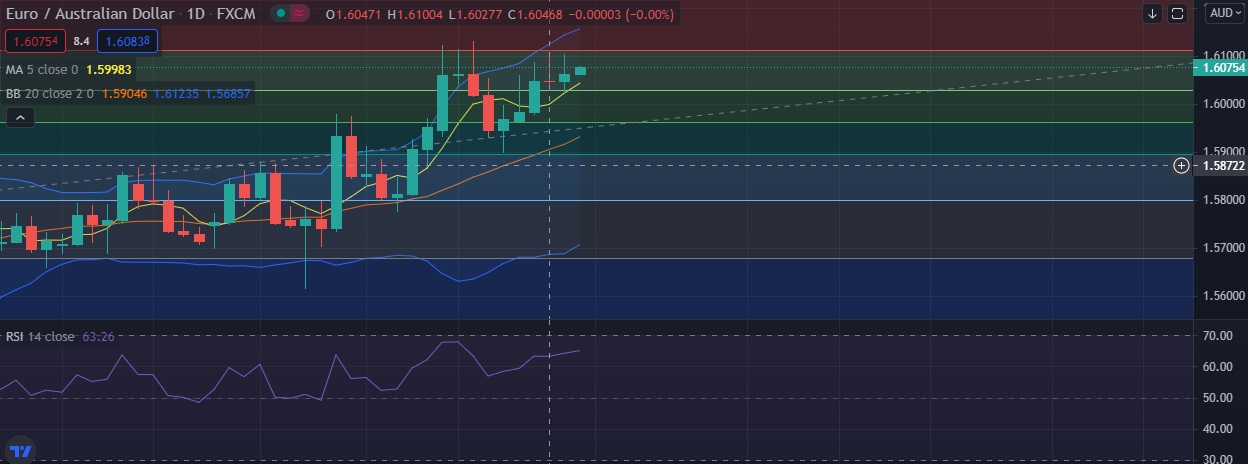Click the current price label 1.60754 on axis
This screenshot has width=1248, height=464.
click(x=1223, y=68)
